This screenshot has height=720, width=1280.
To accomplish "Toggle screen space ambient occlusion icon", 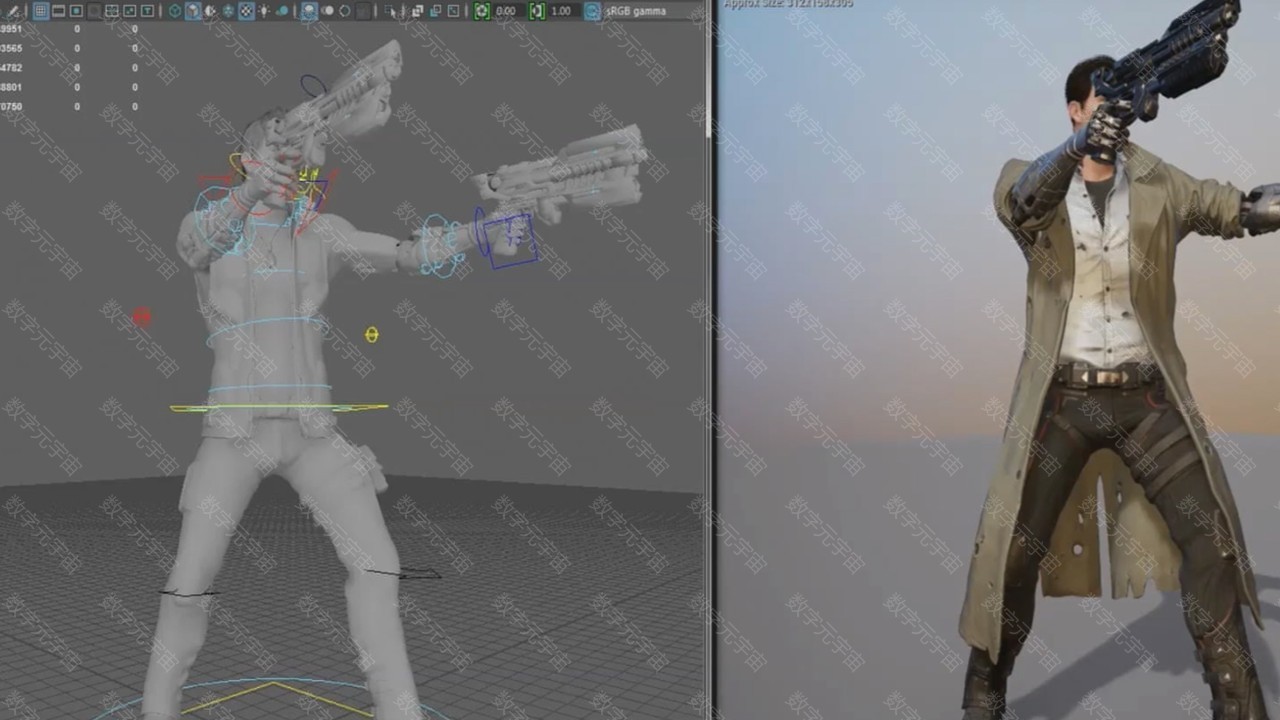I will [x=310, y=11].
